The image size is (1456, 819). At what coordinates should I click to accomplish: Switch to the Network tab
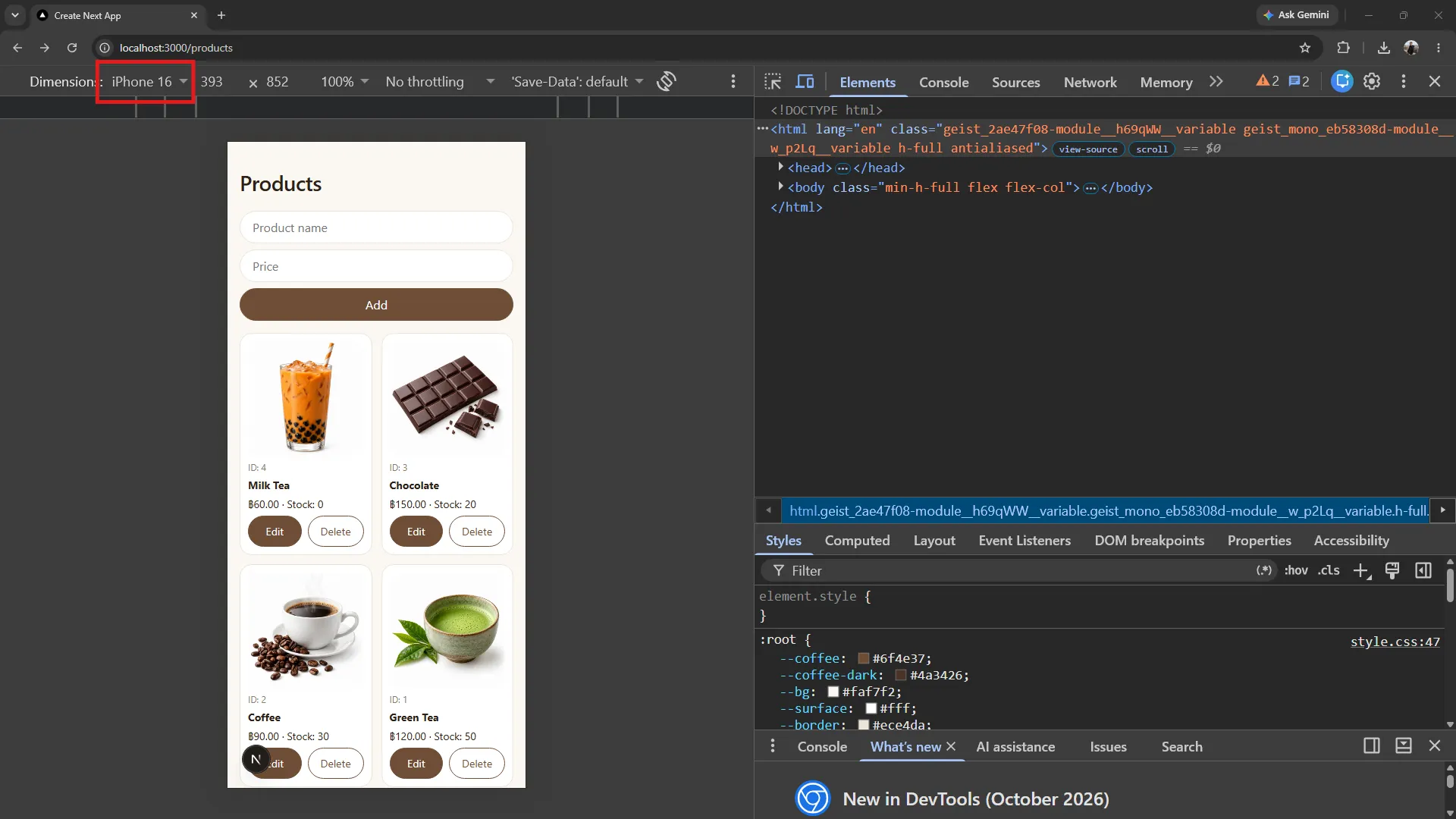click(x=1090, y=82)
